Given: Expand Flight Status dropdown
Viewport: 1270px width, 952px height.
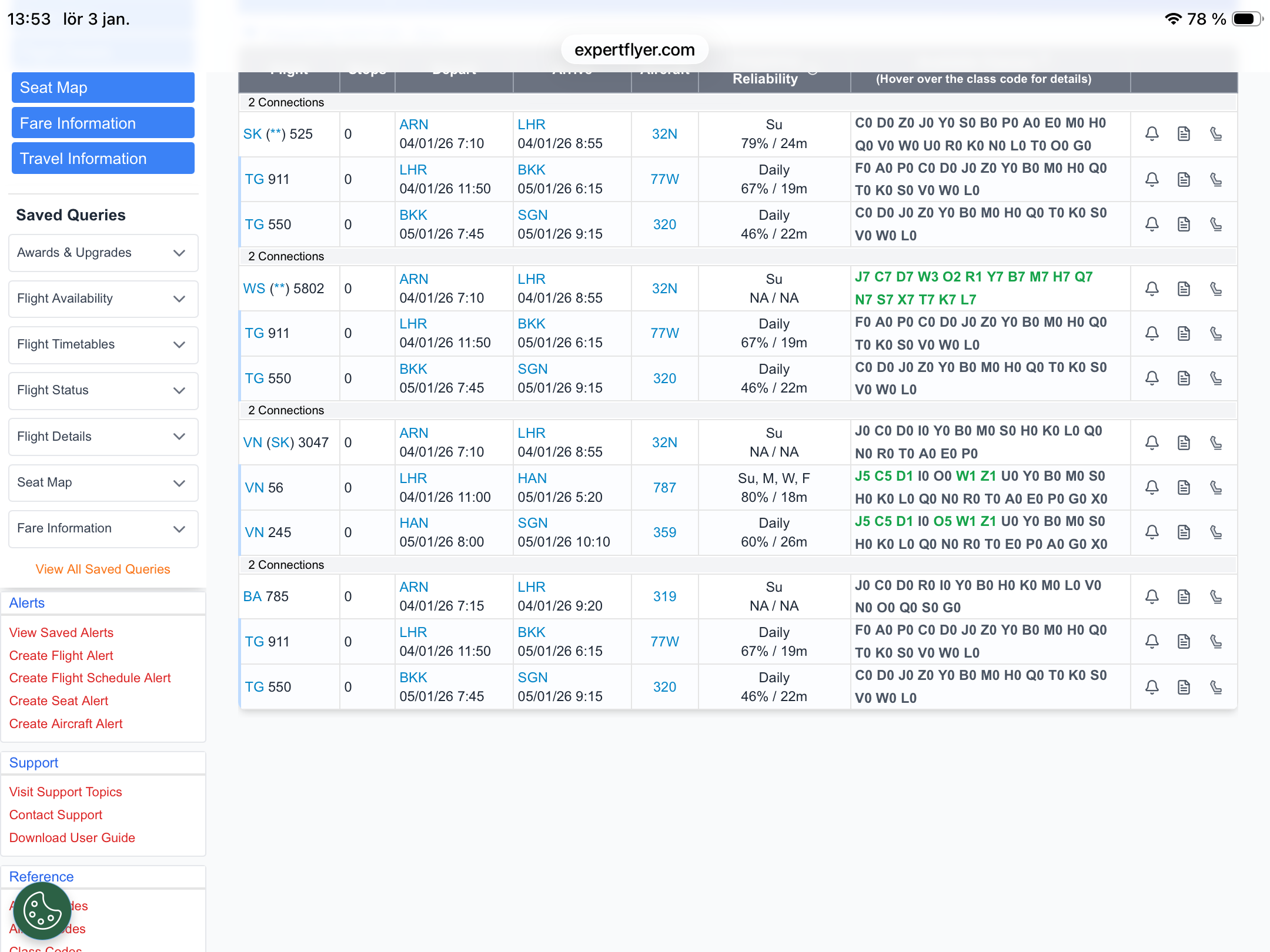Looking at the screenshot, I should pos(103,390).
